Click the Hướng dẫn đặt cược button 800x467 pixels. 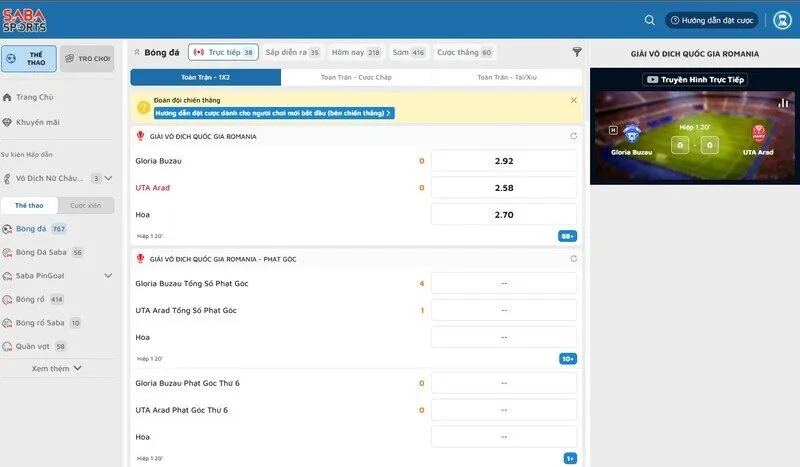(713, 20)
